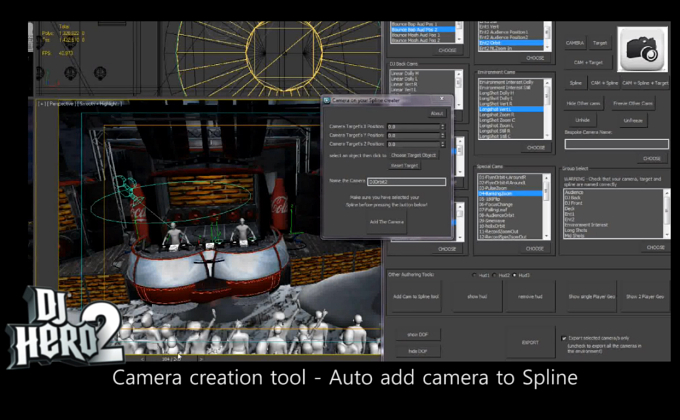
Task: Select the Hud1 radio button
Action: (x=474, y=275)
